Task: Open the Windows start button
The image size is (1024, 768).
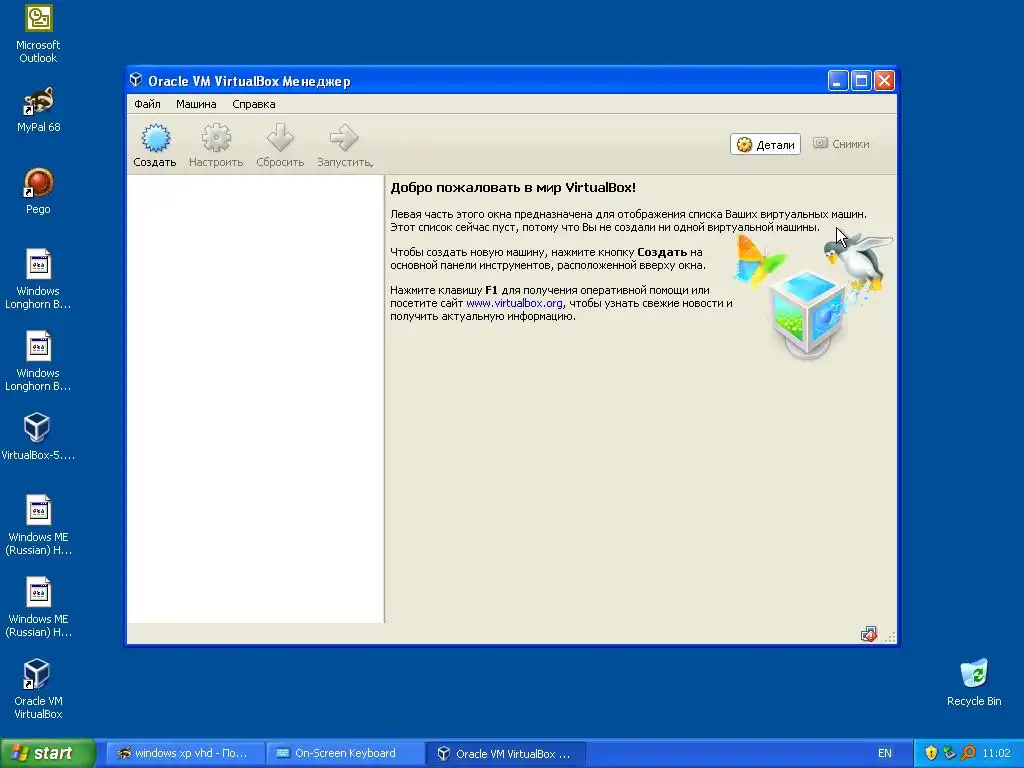Action: (47, 753)
